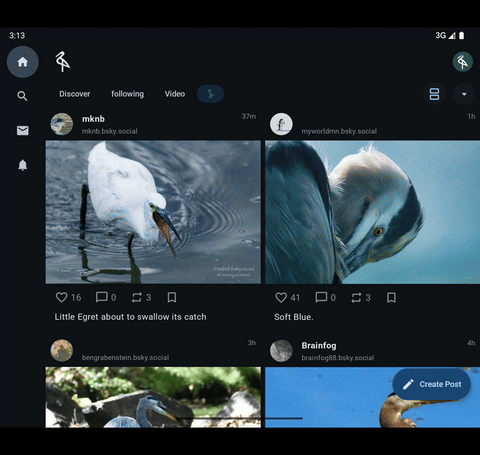This screenshot has height=455, width=480.
Task: Tap the heron app logo in header
Action: tap(62, 62)
